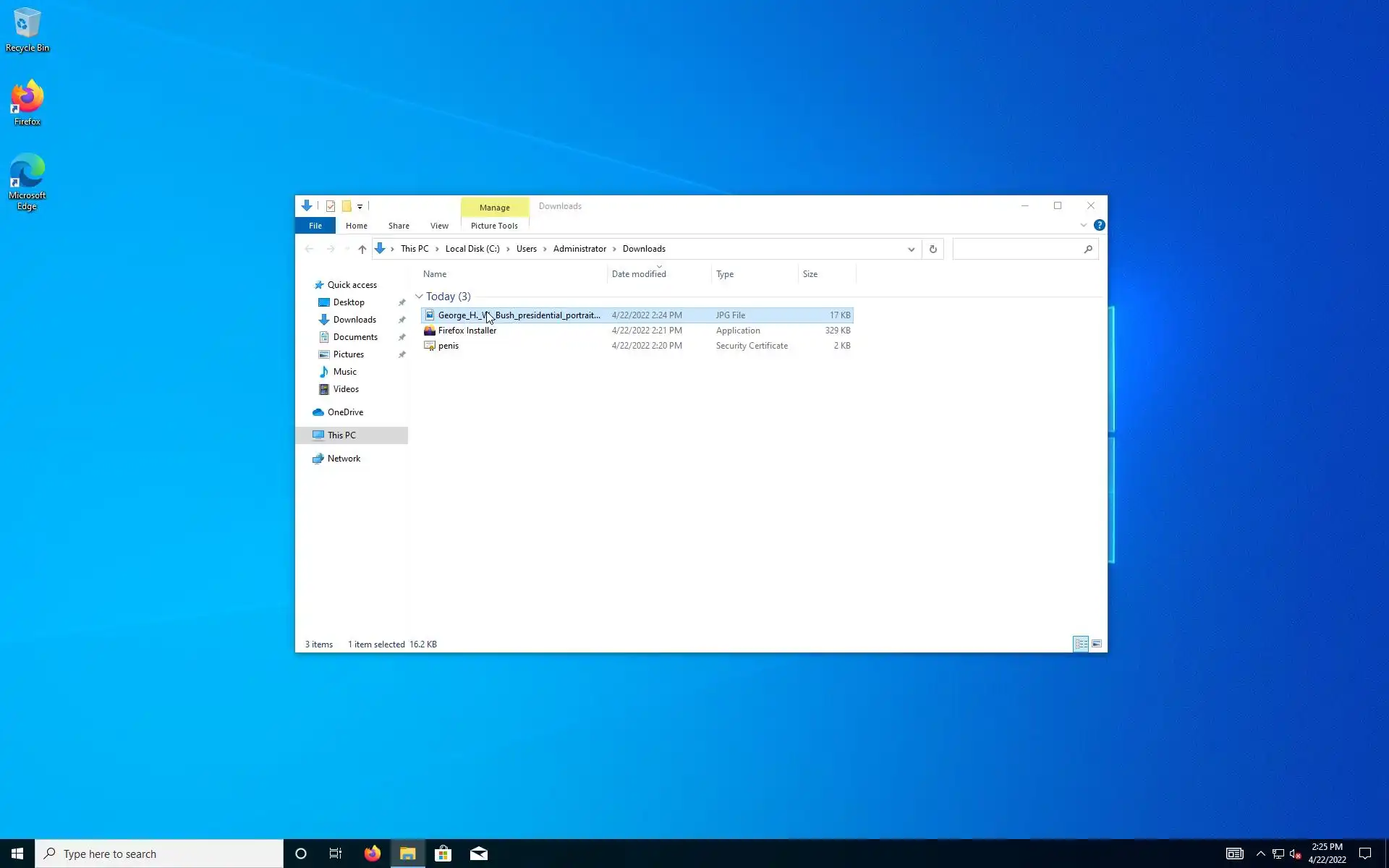
Task: Switch to large thumbnails view icon
Action: pos(1097,644)
